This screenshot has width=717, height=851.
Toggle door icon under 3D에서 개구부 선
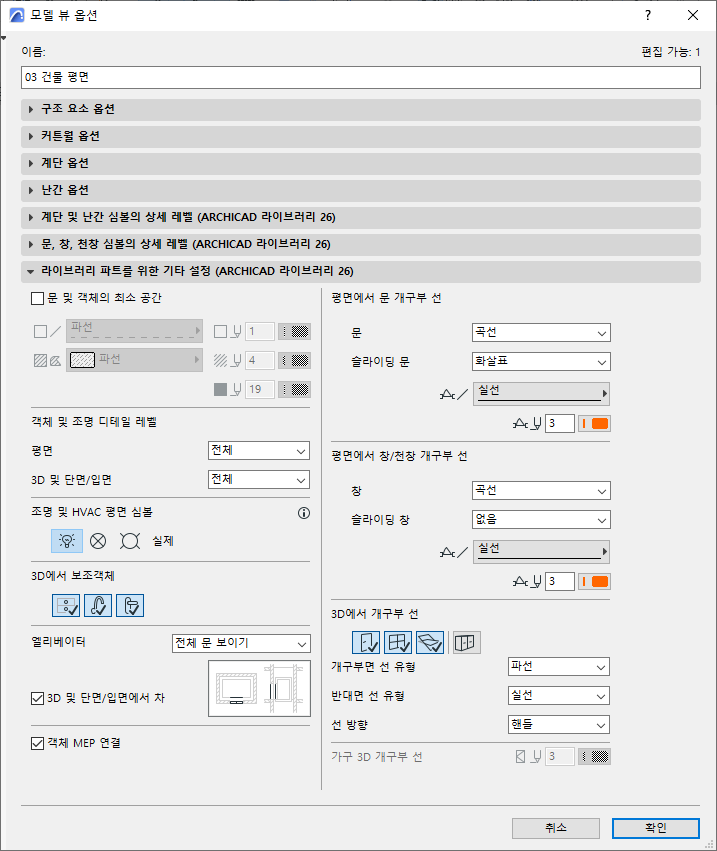tap(366, 643)
